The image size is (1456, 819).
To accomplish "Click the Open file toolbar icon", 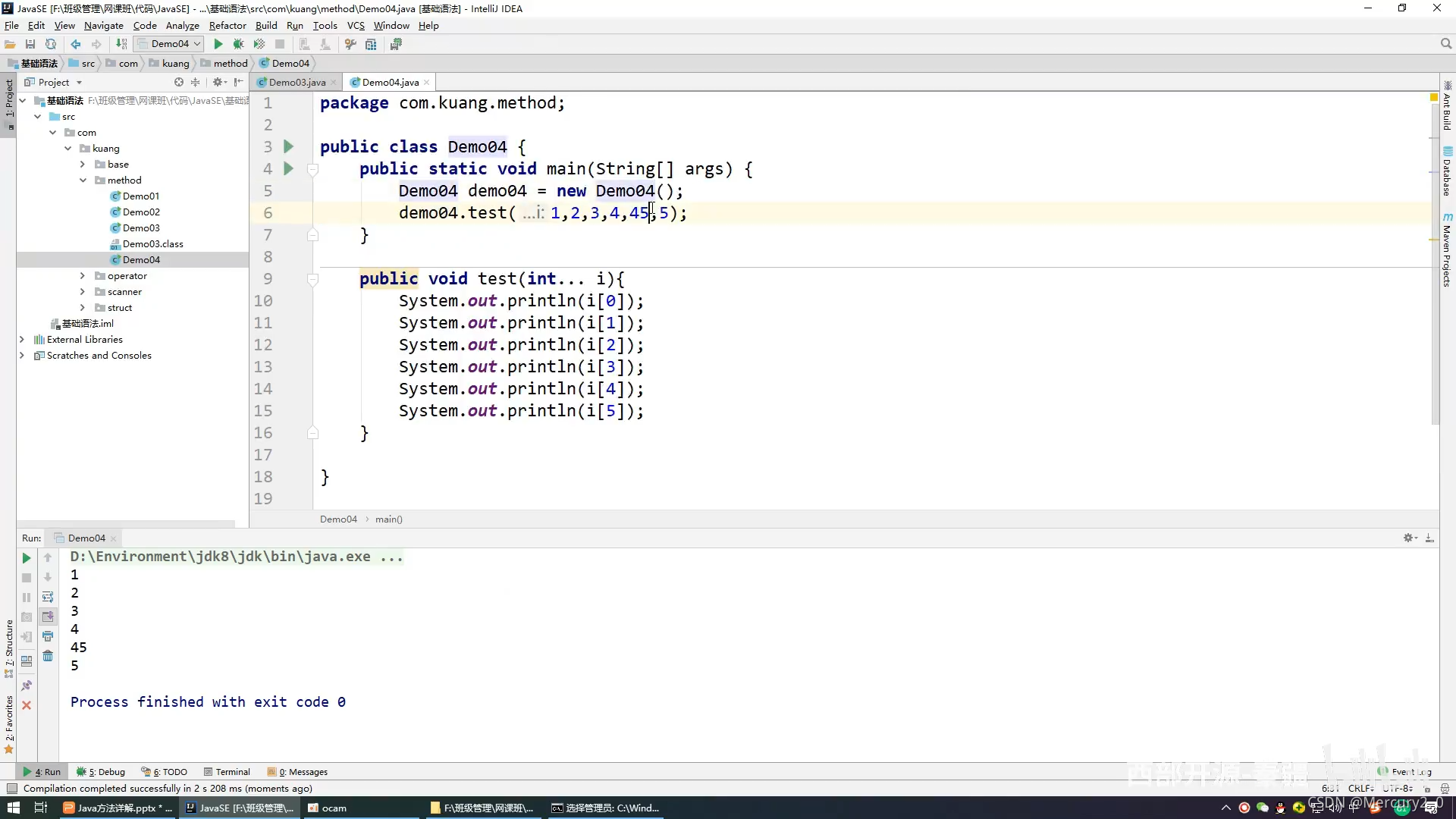I will pyautogui.click(x=10, y=44).
